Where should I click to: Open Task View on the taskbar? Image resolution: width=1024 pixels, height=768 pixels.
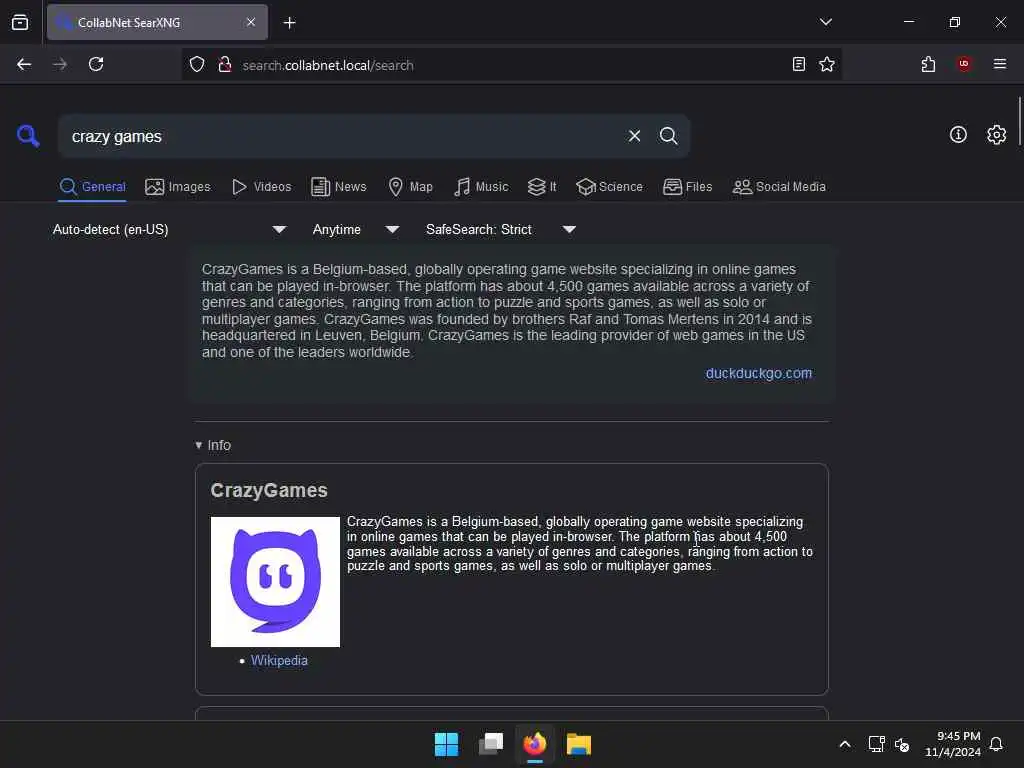point(491,744)
